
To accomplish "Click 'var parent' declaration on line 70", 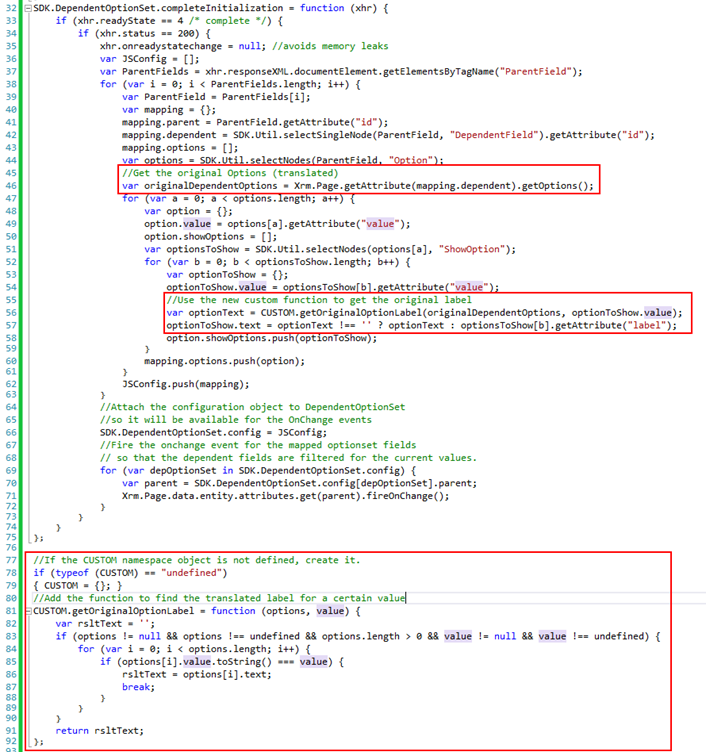I will pos(149,483).
